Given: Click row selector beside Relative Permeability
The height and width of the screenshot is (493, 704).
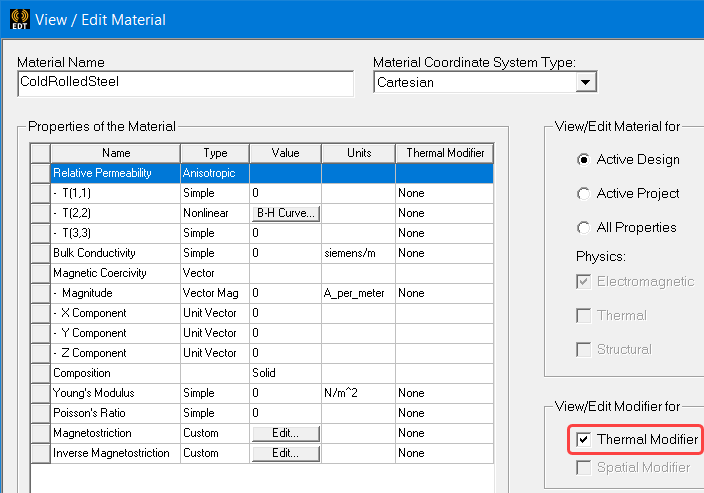Looking at the screenshot, I should (x=40, y=173).
